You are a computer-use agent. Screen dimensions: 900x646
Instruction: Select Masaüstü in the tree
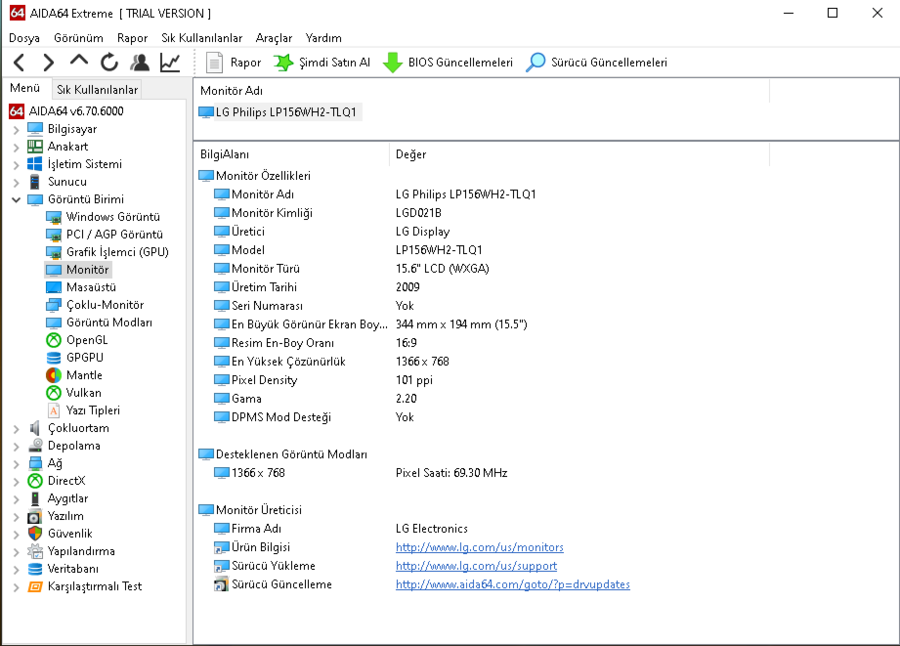click(91, 287)
